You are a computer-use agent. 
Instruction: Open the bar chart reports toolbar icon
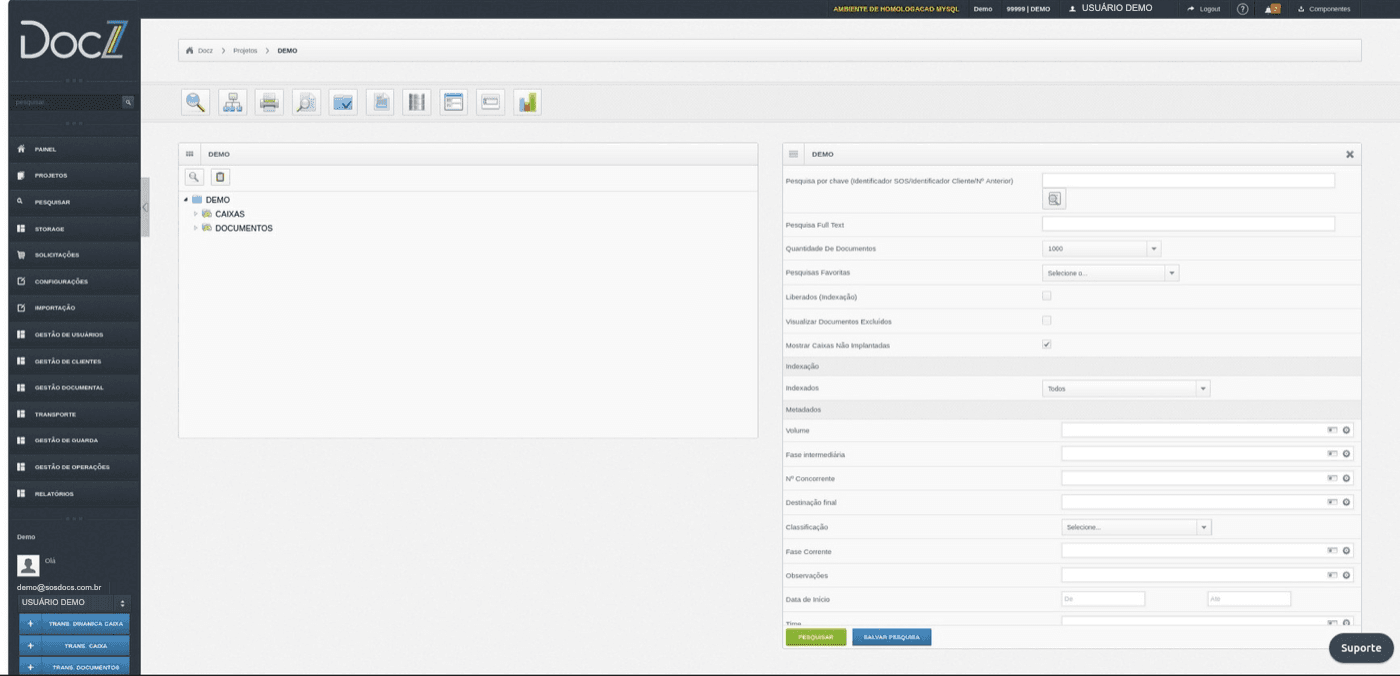pos(527,102)
